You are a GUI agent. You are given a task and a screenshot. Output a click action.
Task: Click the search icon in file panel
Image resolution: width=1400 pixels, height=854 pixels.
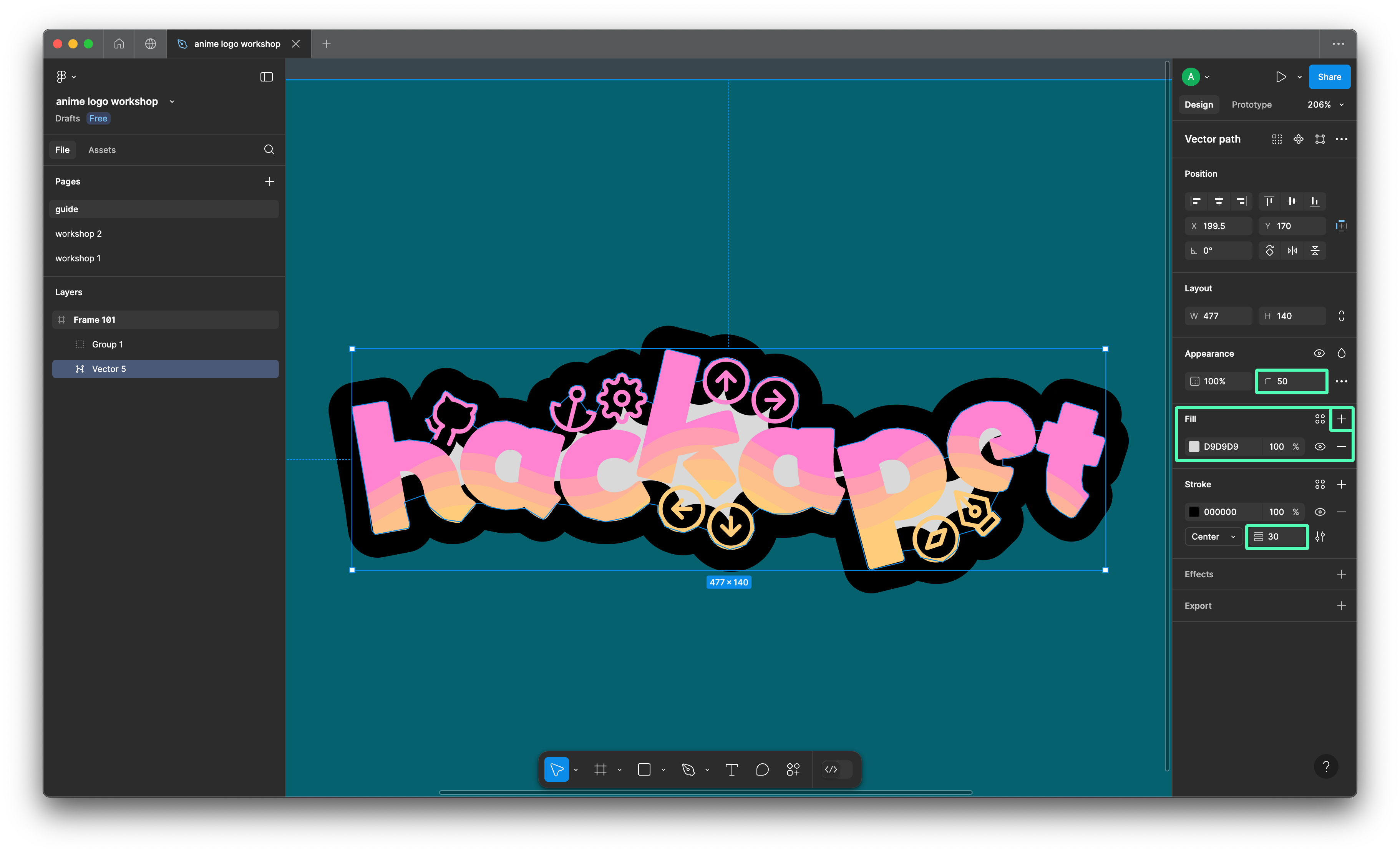point(269,150)
